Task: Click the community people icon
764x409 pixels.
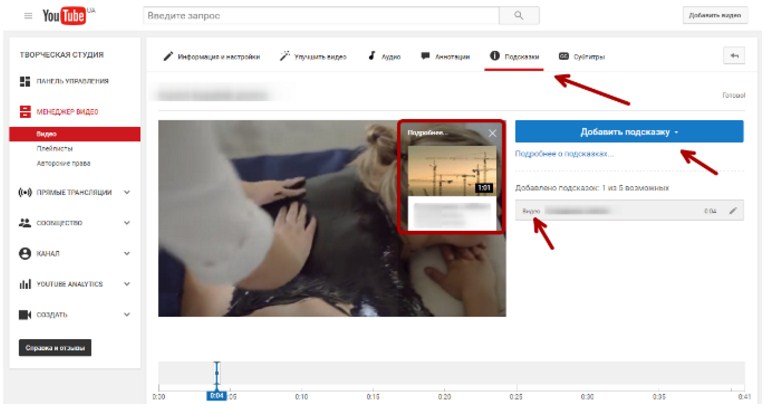Action: [x=25, y=223]
